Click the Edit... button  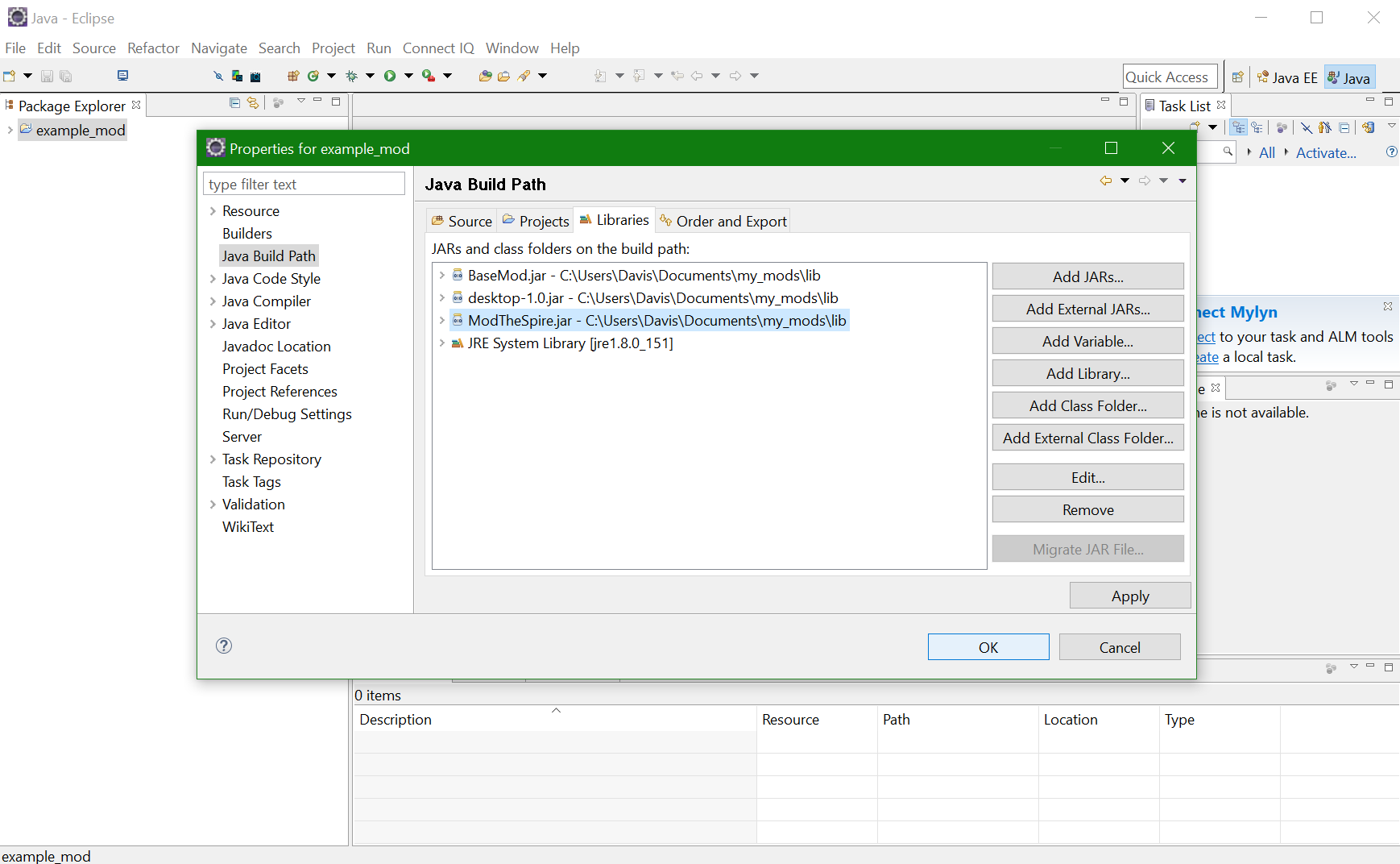point(1087,477)
